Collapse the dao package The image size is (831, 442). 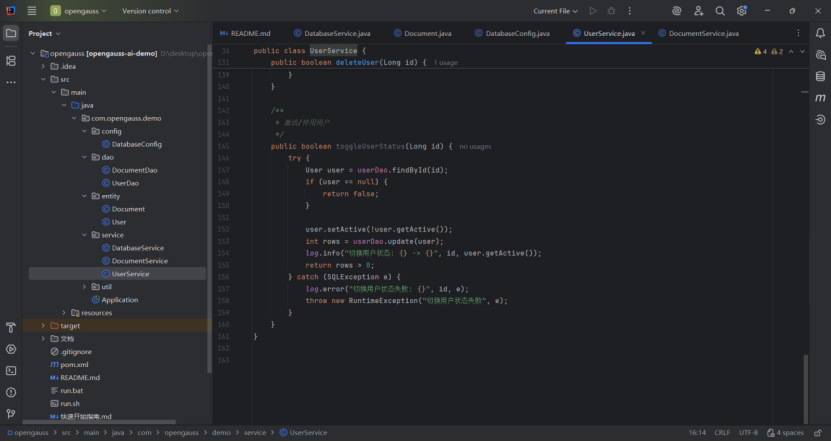[84, 157]
